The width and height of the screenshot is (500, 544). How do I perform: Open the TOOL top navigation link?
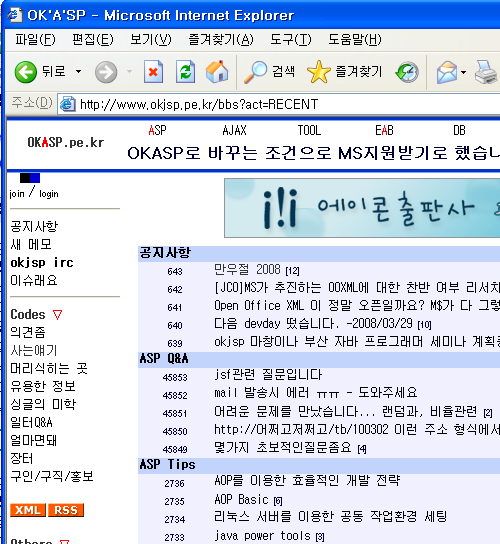pyautogui.click(x=309, y=130)
